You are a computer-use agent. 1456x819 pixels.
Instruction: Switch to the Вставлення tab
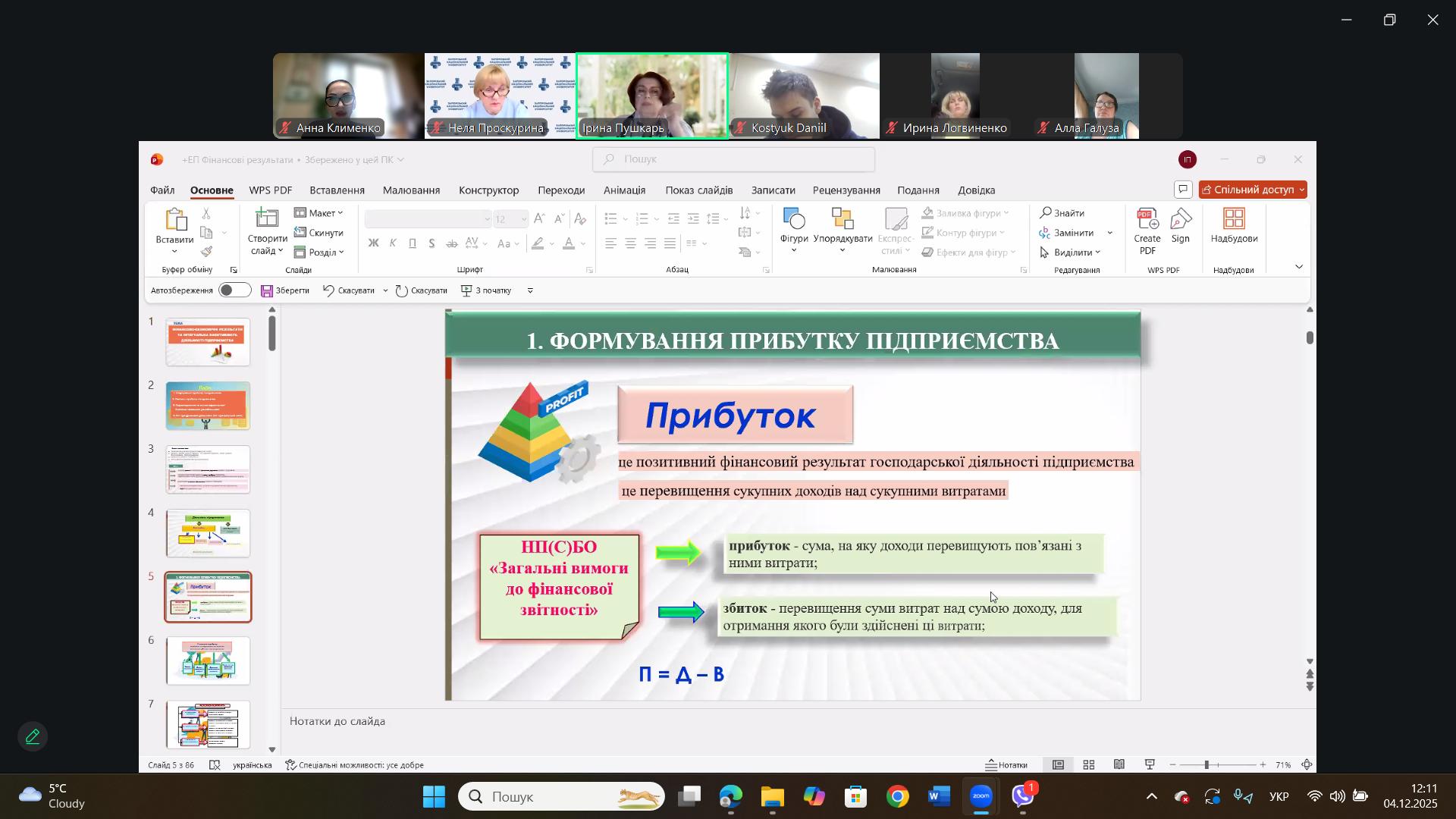click(337, 190)
